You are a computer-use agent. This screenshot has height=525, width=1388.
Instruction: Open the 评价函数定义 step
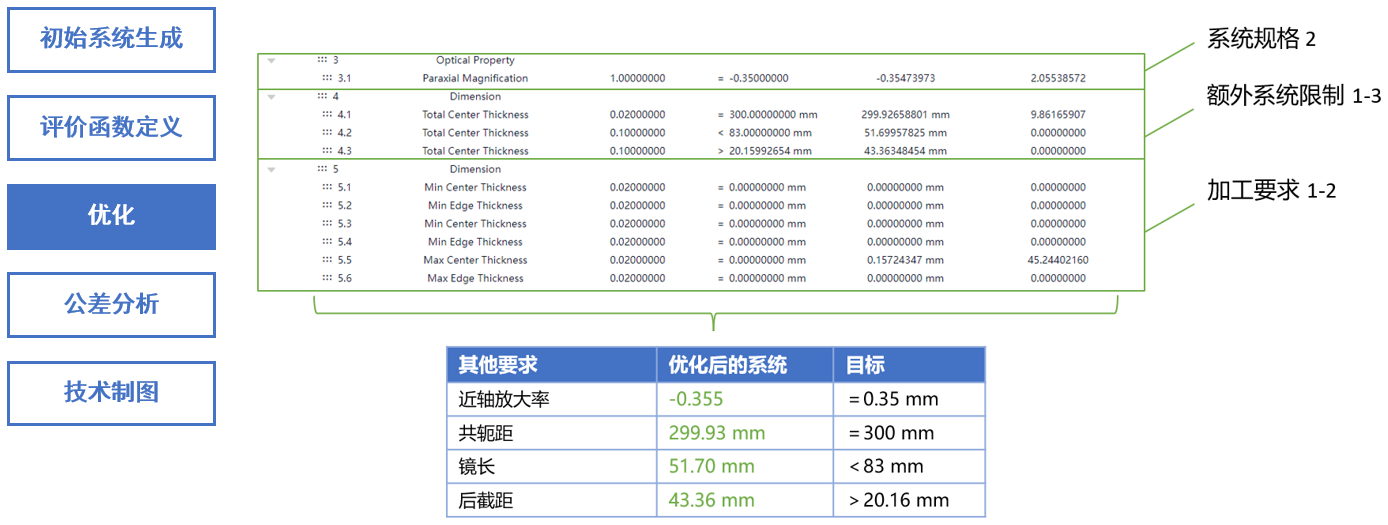point(111,128)
